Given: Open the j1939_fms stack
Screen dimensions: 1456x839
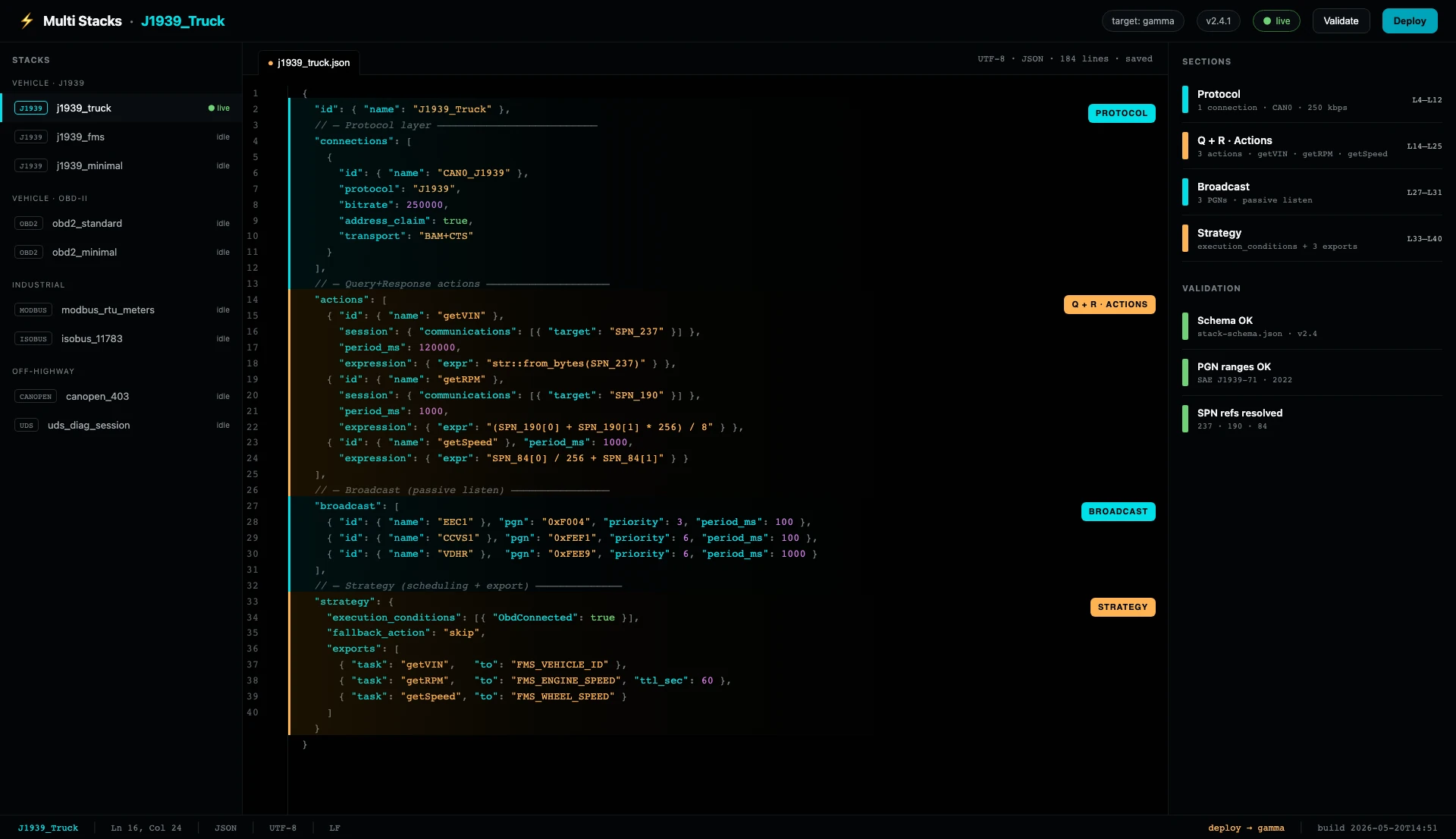Looking at the screenshot, I should coord(121,137).
